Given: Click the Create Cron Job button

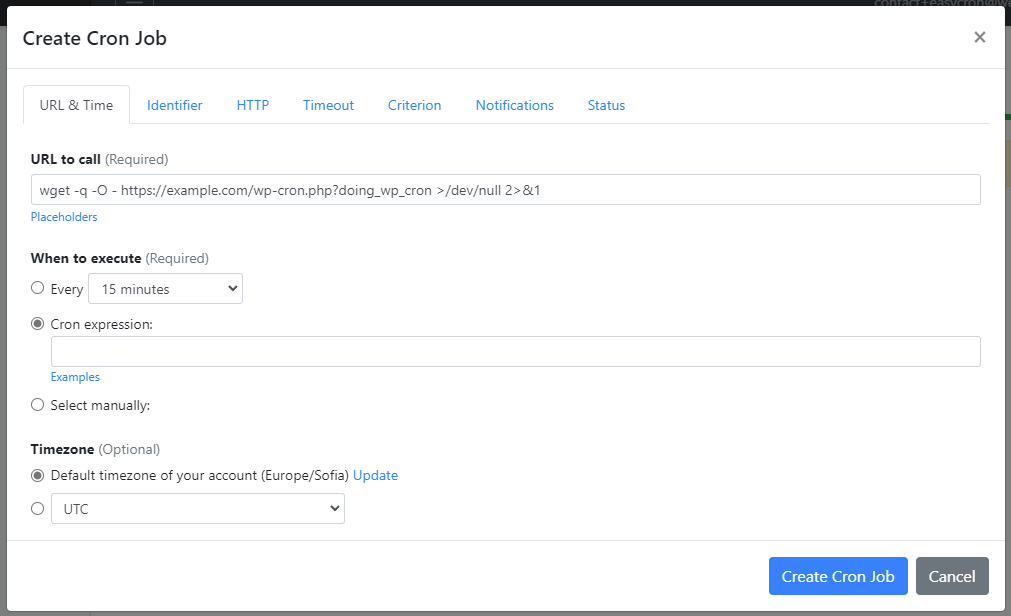Looking at the screenshot, I should coord(838,576).
